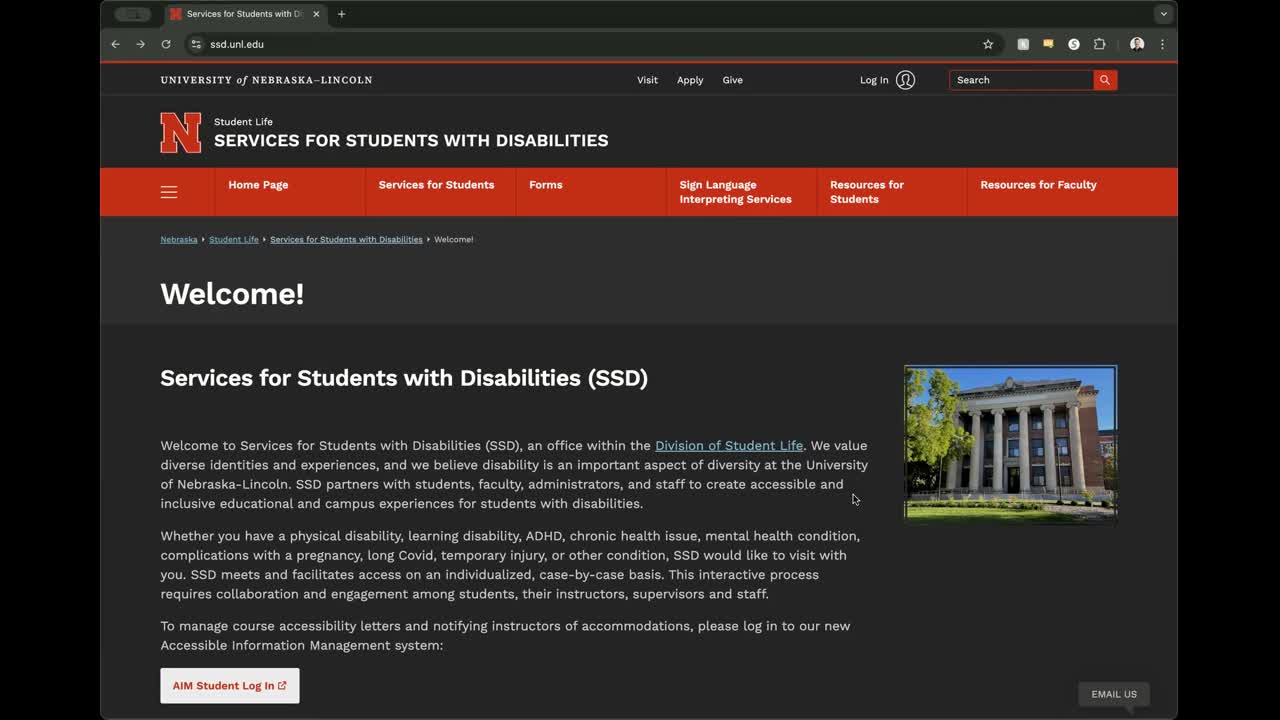Follow the Student Life breadcrumb link
Viewport: 1280px width, 720px height.
[234, 240]
